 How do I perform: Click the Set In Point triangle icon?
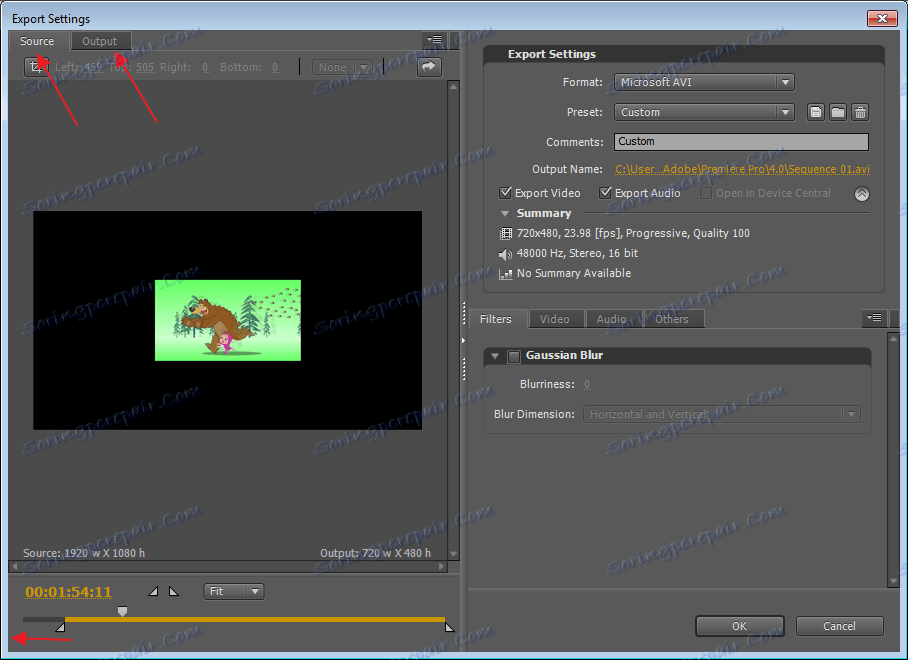[153, 591]
